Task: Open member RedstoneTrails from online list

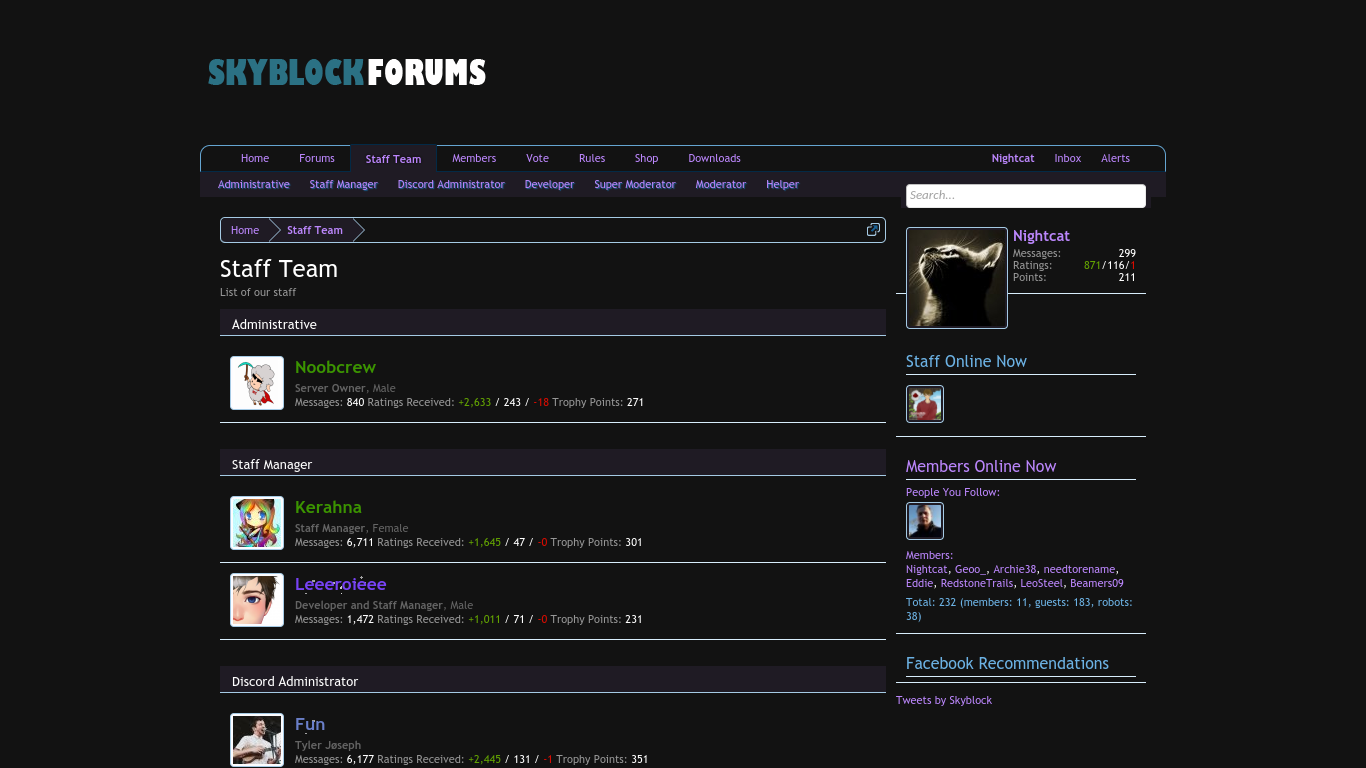Action: point(977,583)
